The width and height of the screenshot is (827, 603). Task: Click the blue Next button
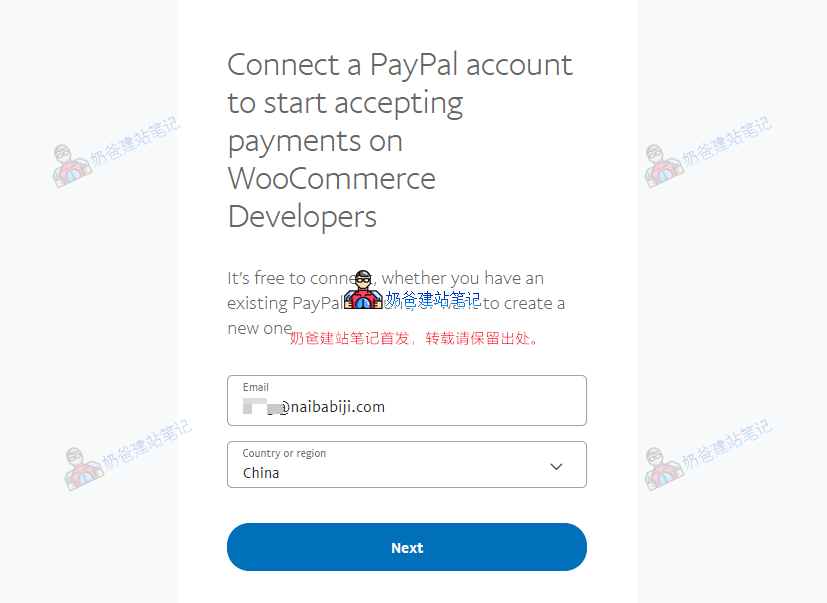407,547
